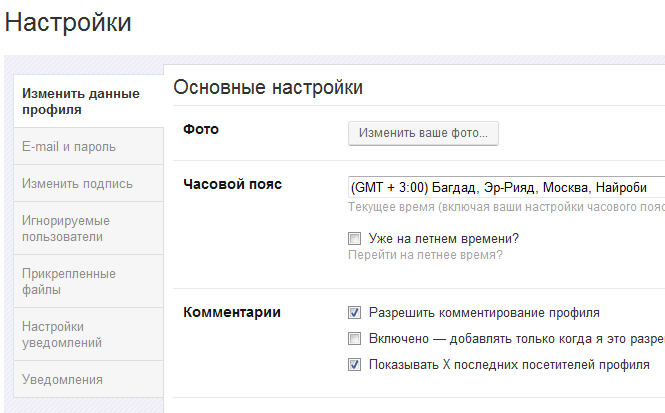The height and width of the screenshot is (413, 665).
Task: Select 'Прикрепленные файлы' in the sidebar
Action: click(69, 281)
